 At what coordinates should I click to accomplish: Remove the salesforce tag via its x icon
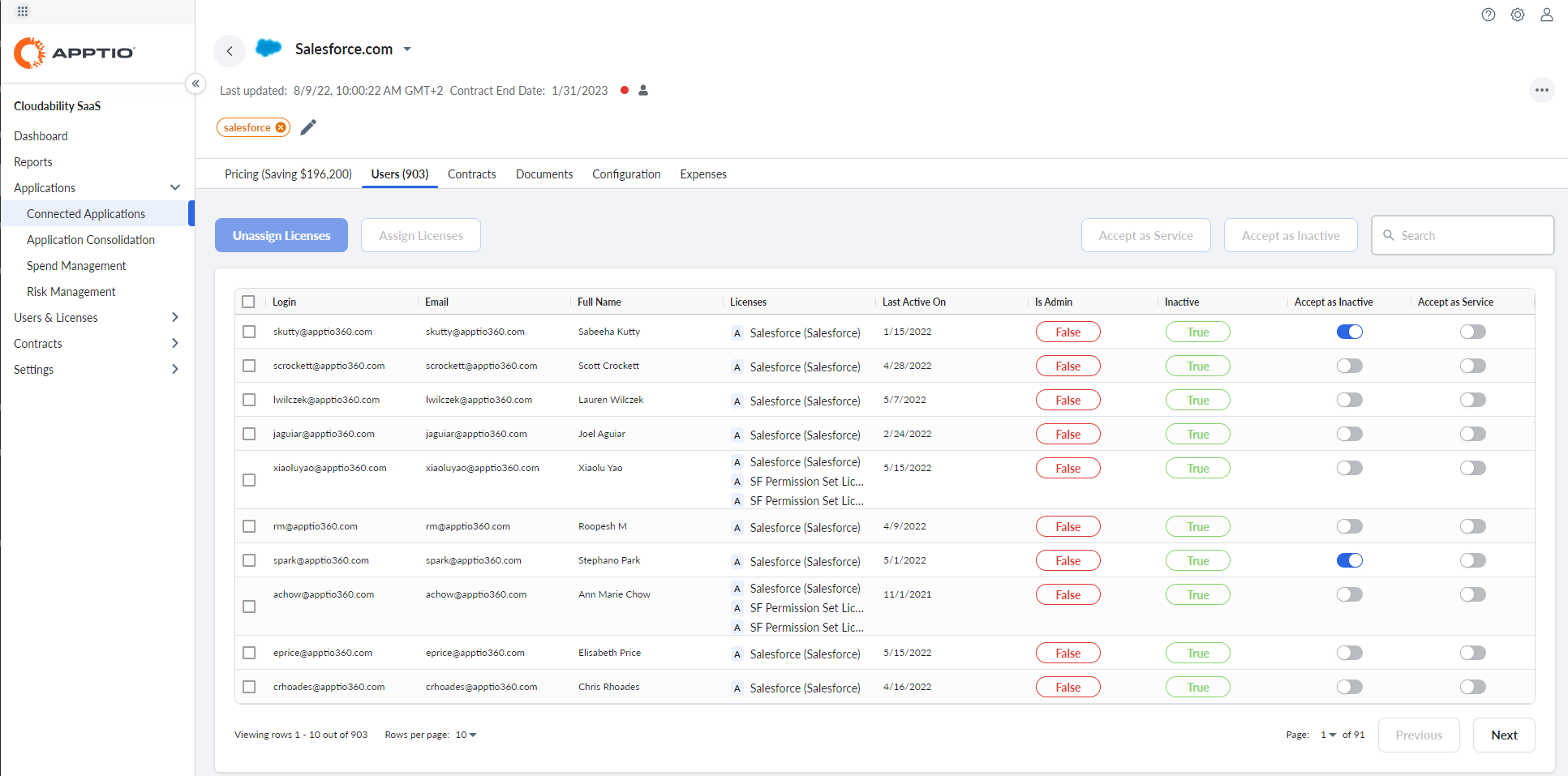(281, 127)
